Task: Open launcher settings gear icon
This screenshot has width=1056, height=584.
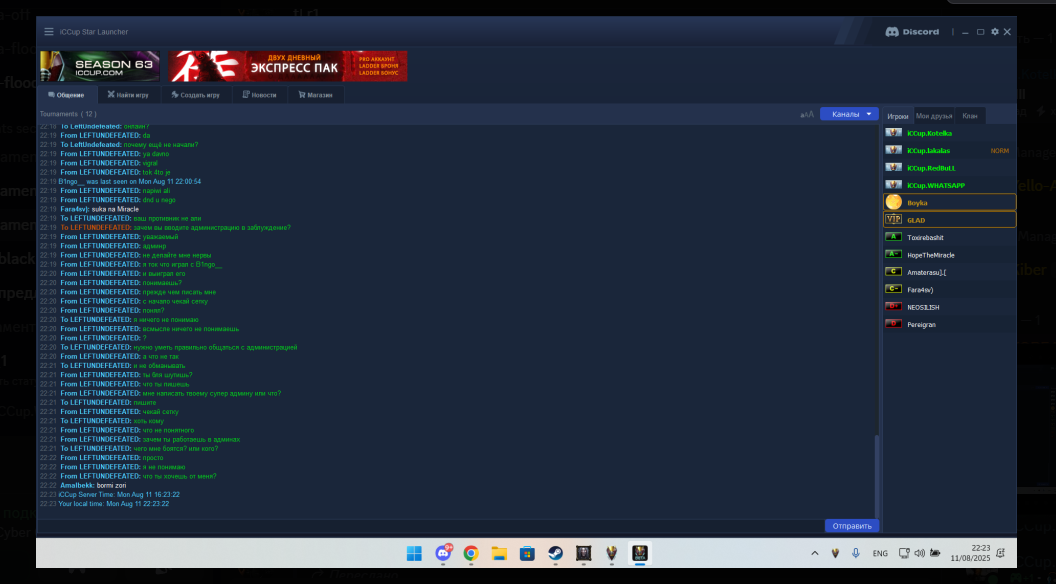Action: pyautogui.click(x=995, y=32)
